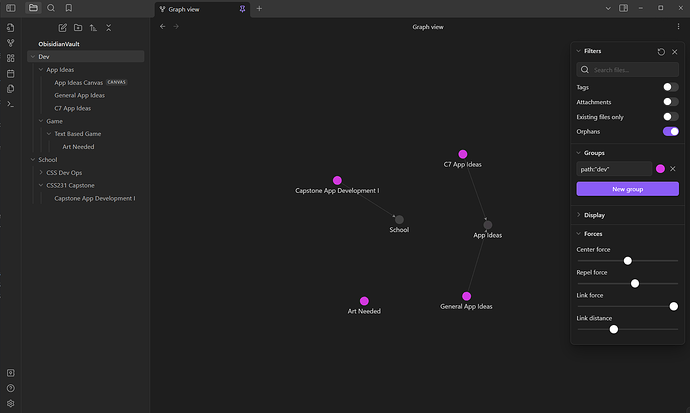The width and height of the screenshot is (690, 413).
Task: Open the command palette terminal icon
Action: 10,103
